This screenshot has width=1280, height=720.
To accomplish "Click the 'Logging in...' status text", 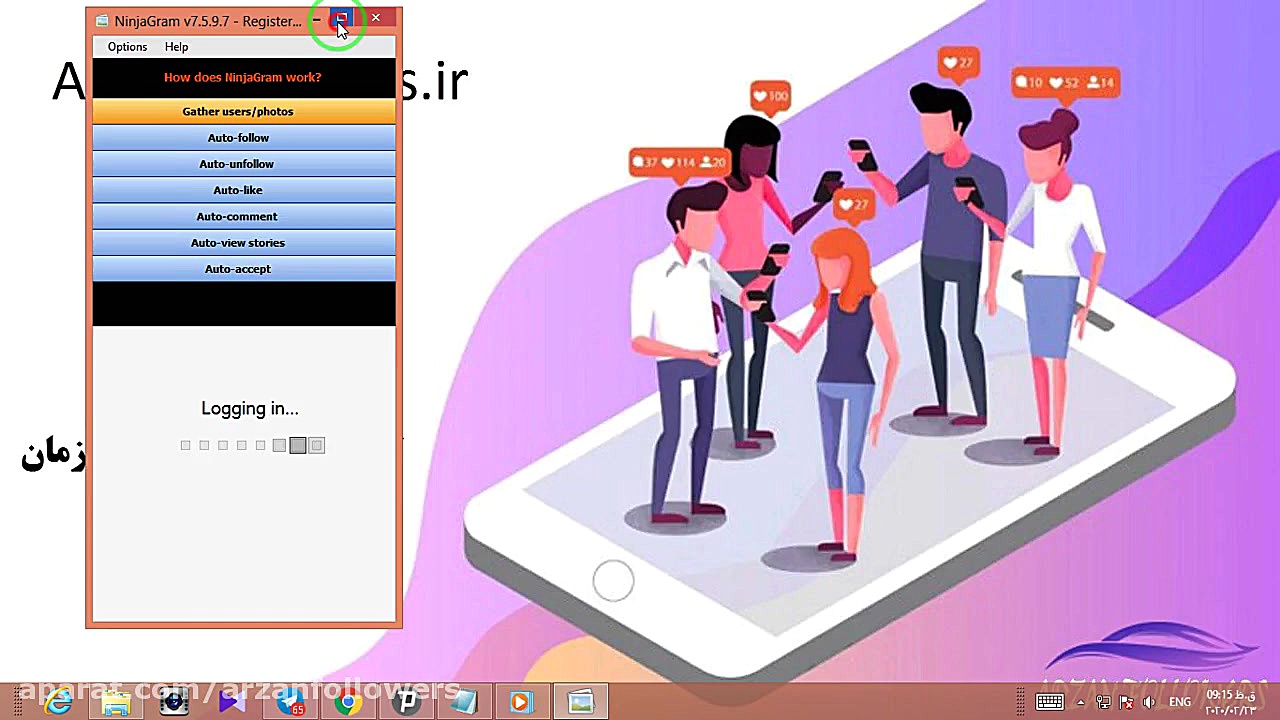I will point(250,408).
